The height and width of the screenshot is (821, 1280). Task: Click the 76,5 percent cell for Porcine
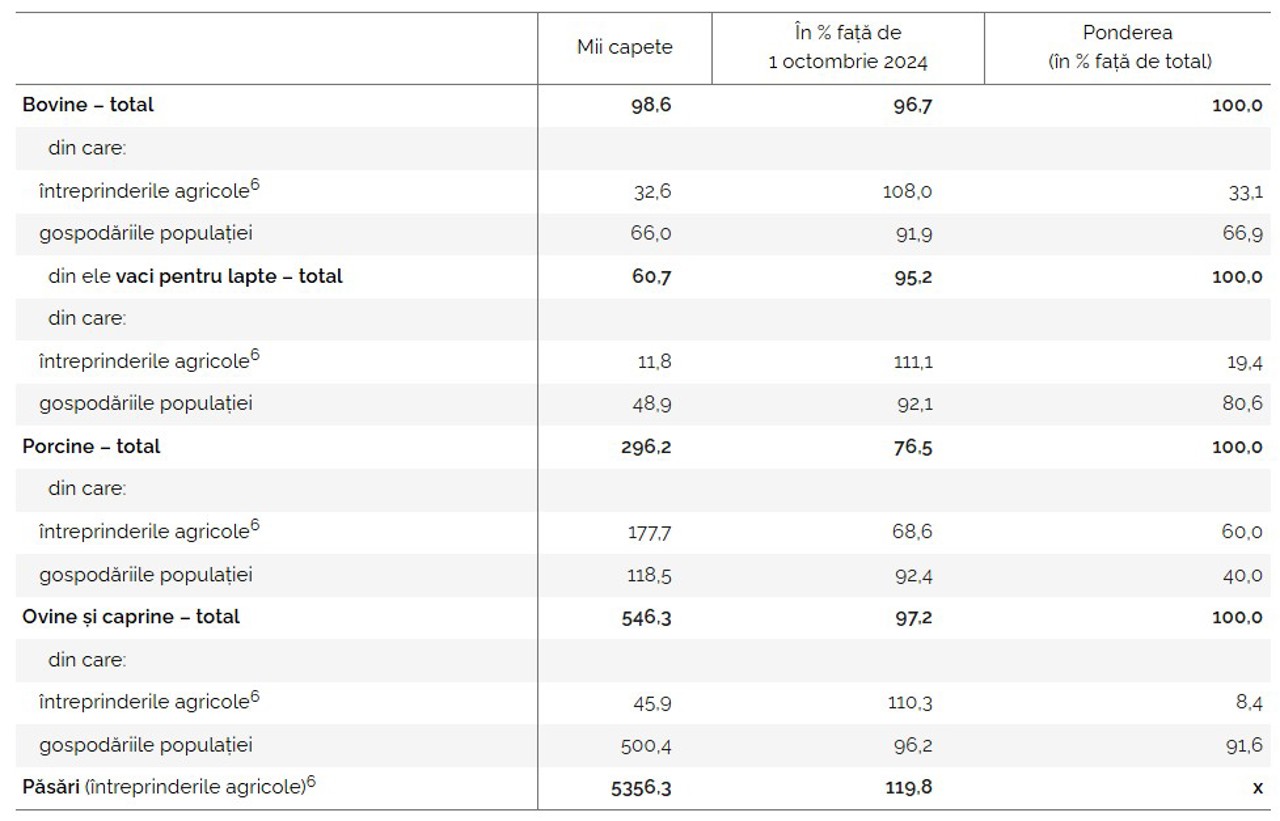913,447
